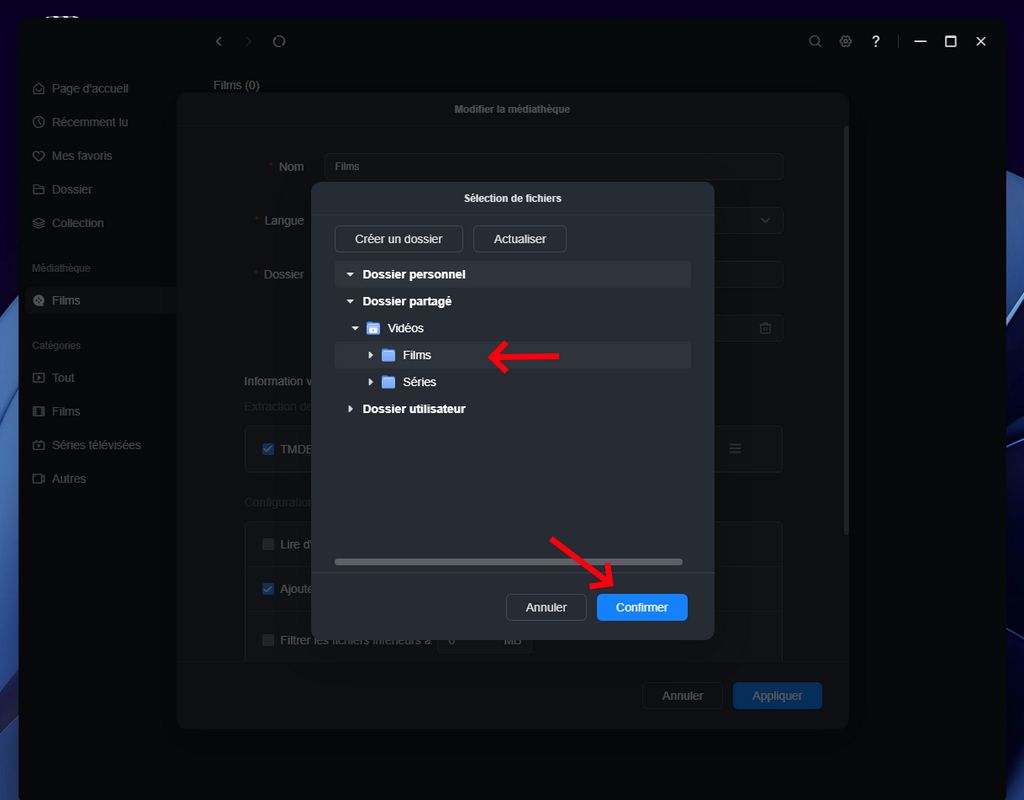Open settings via the gear icon
Screen dimensions: 1024x800
[x=846, y=41]
